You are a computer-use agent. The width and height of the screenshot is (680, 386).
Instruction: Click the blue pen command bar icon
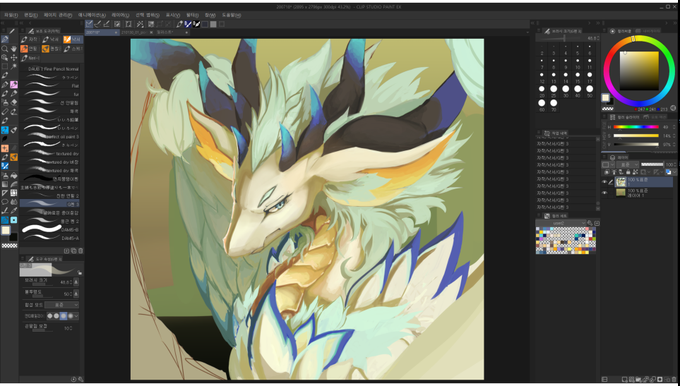188,24
